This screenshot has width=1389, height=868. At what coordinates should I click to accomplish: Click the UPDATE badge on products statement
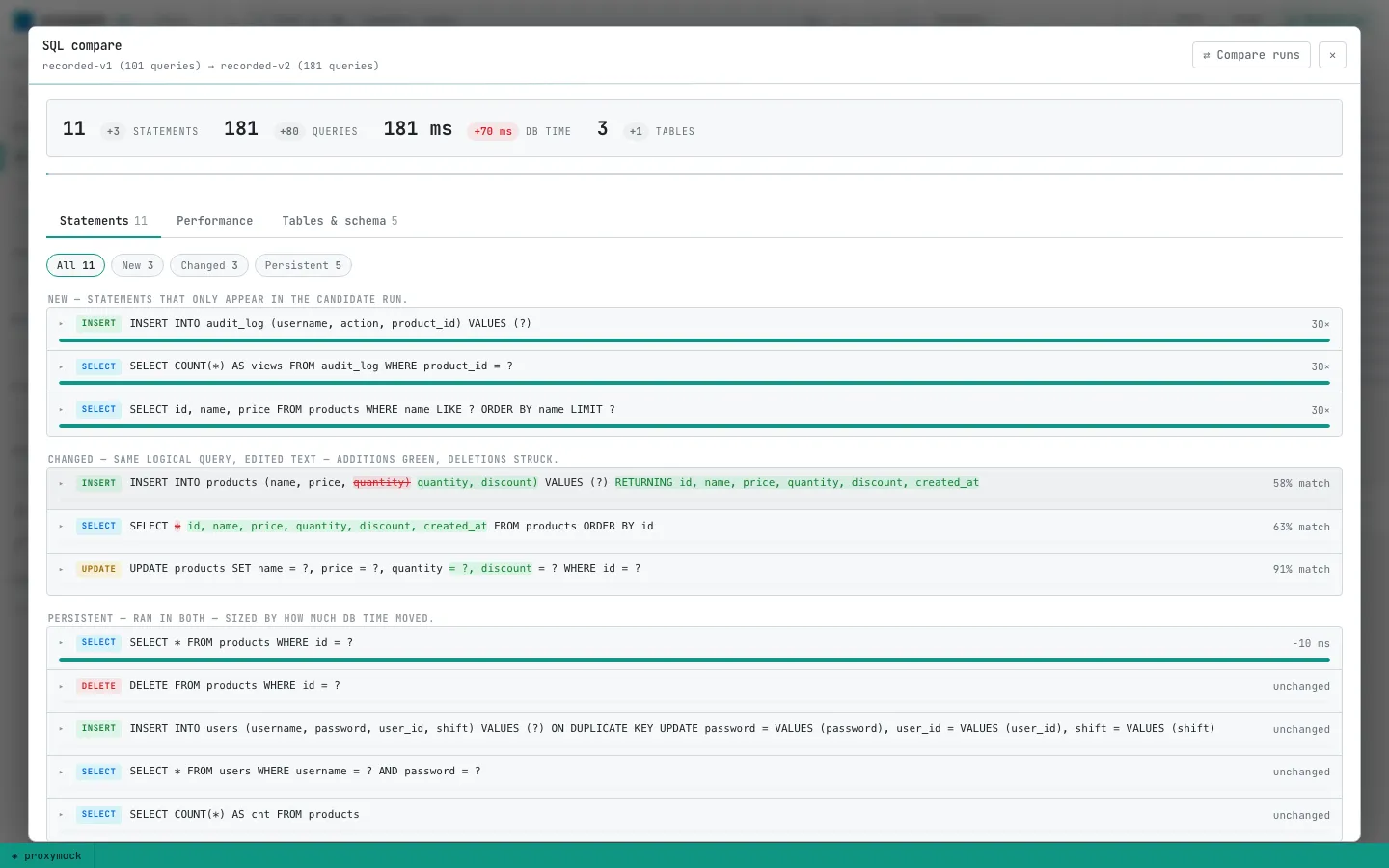98,569
